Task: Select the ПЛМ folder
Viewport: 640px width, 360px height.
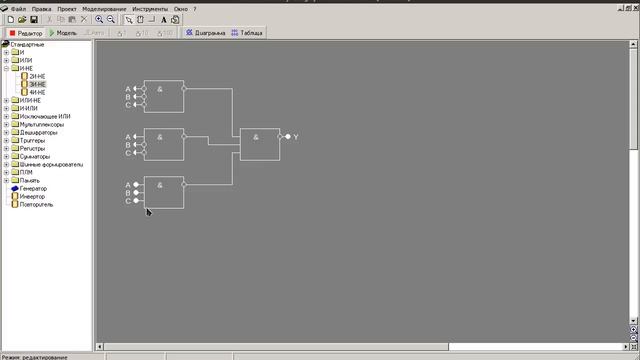Action: pyautogui.click(x=26, y=173)
